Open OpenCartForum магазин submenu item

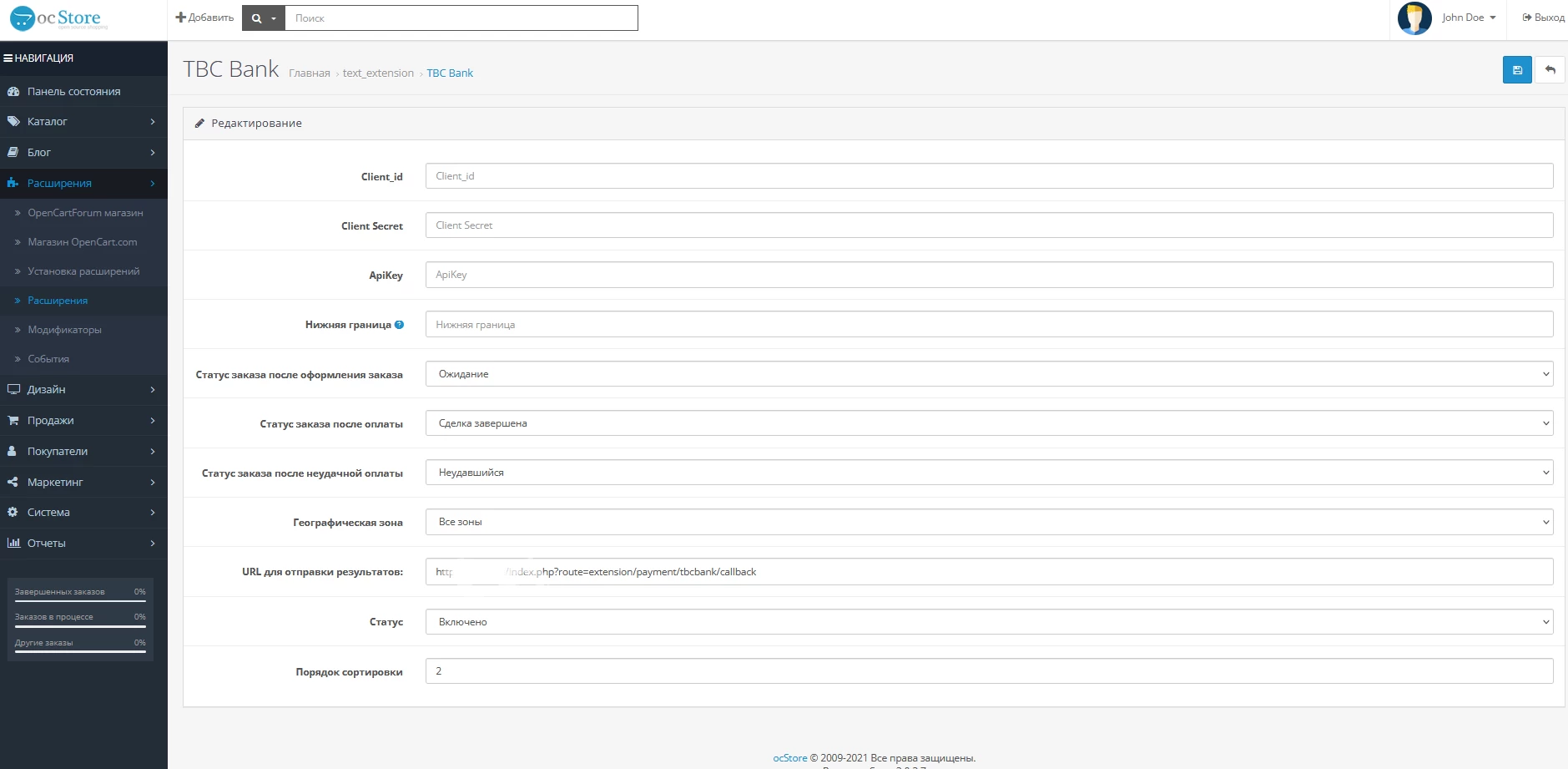(x=84, y=213)
